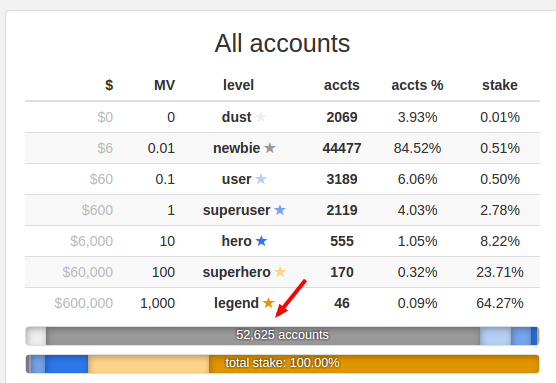Click the '0.09%' accounts percentage
556x383 pixels.
click(417, 303)
